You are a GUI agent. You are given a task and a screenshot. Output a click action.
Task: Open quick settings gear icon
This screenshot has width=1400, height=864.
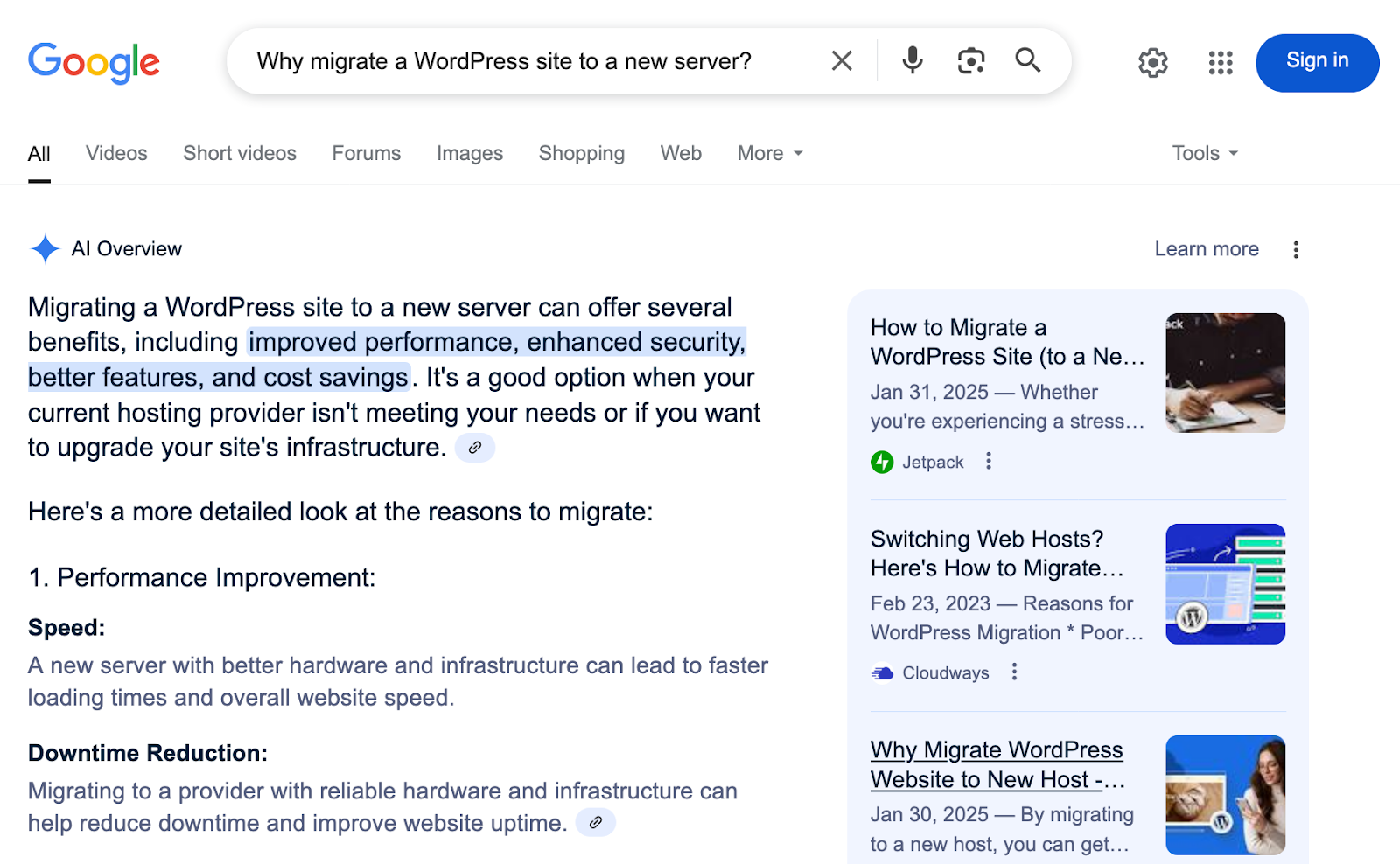pyautogui.click(x=1153, y=63)
